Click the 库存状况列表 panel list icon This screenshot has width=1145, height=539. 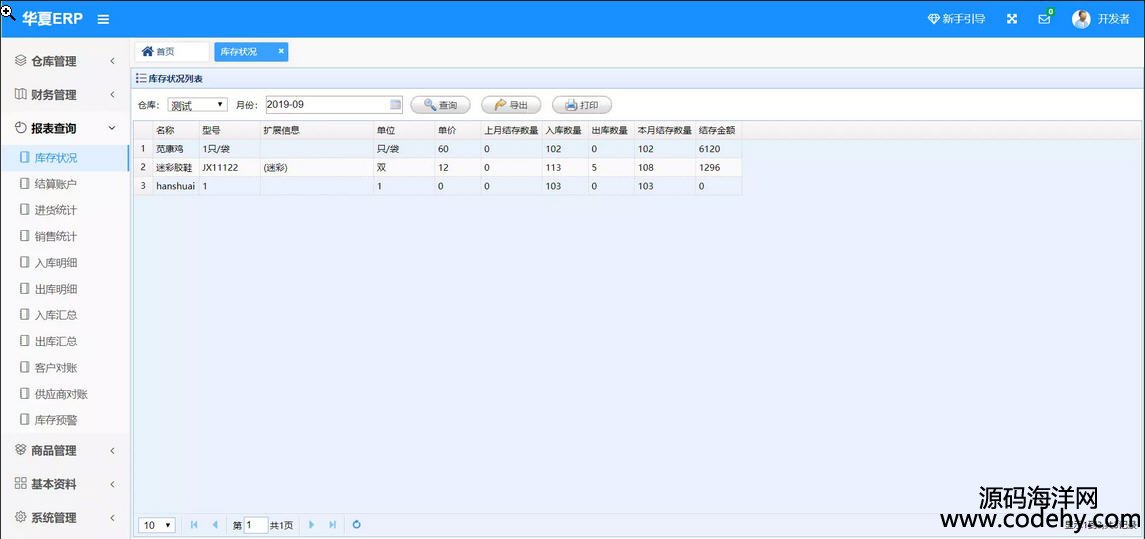click(x=141, y=77)
